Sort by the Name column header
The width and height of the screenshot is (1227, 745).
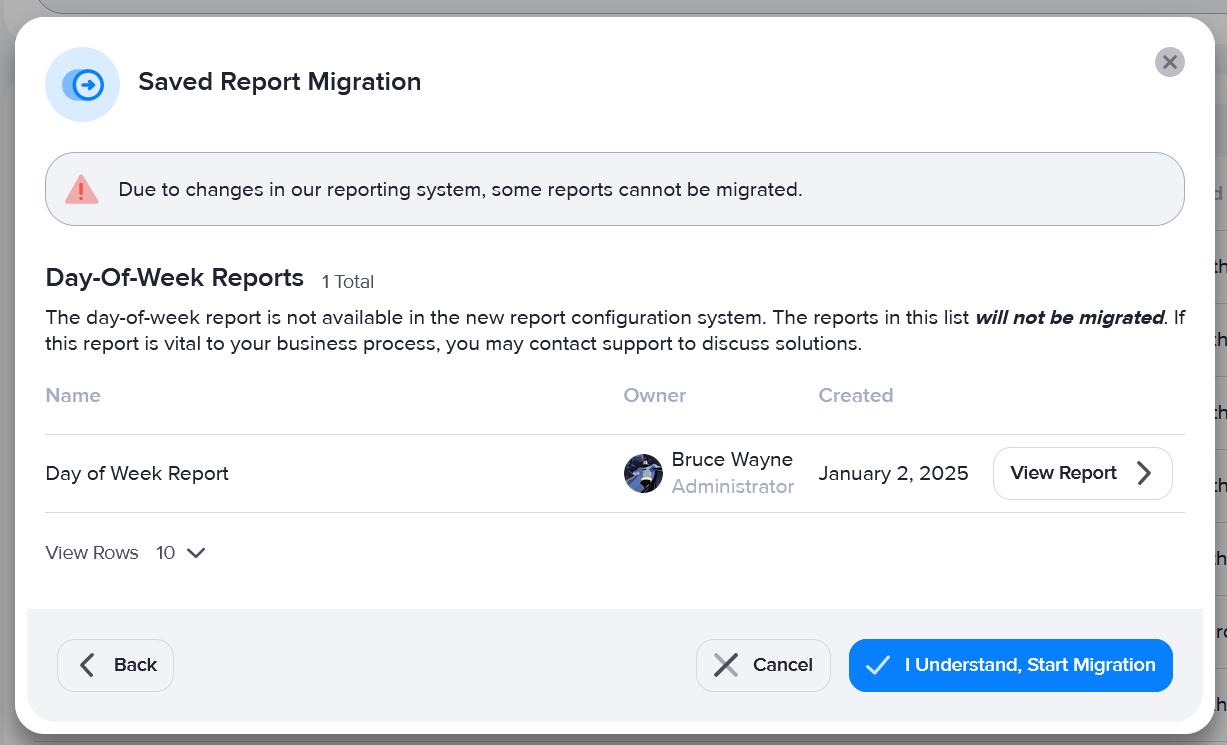point(73,395)
